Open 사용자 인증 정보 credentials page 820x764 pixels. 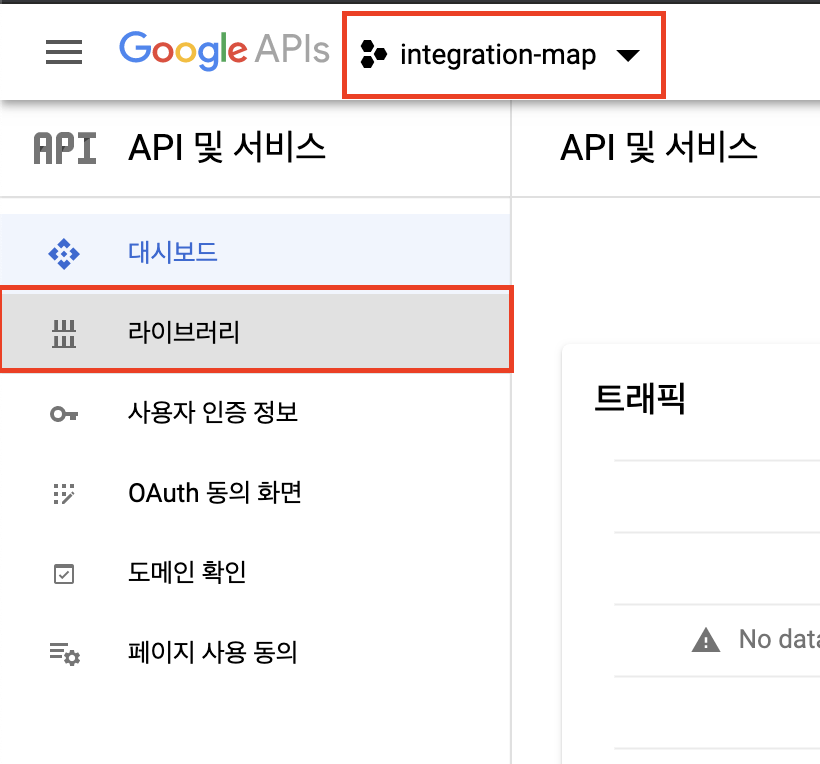[255, 413]
